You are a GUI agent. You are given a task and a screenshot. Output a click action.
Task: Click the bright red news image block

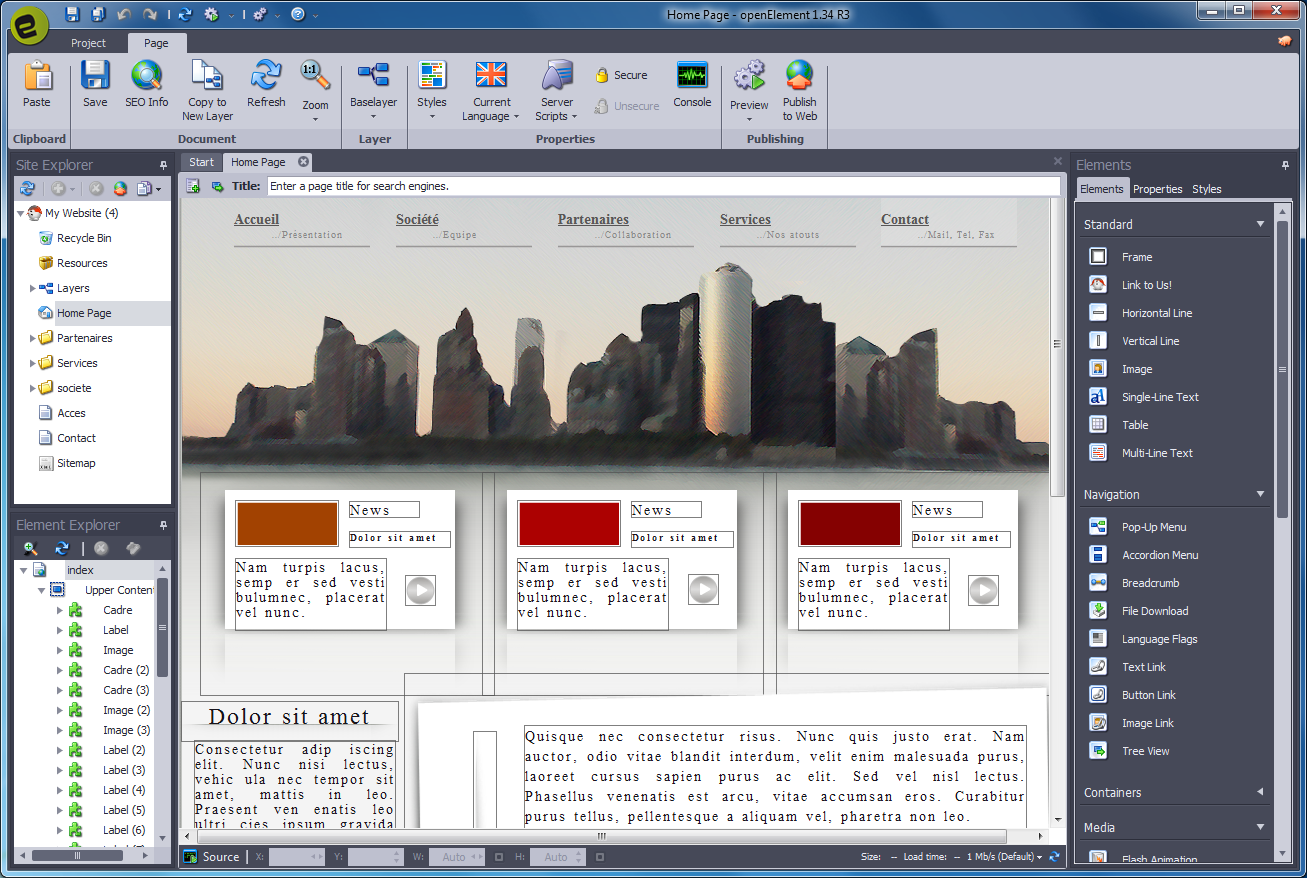pos(569,524)
